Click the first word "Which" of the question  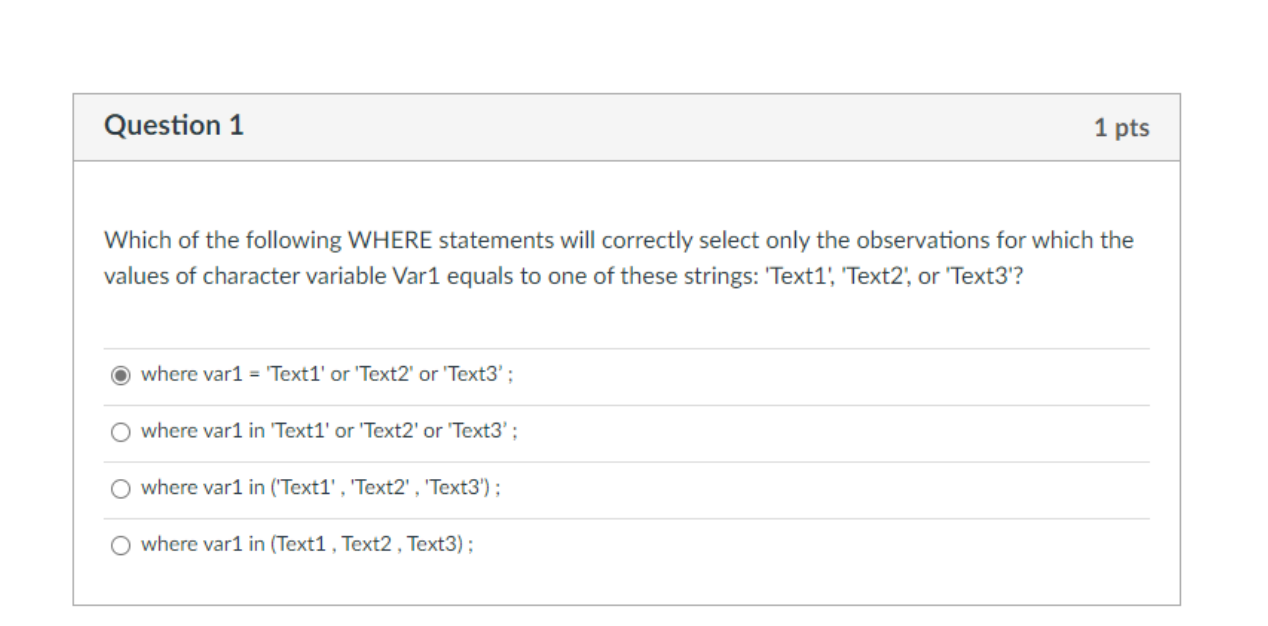click(x=131, y=240)
